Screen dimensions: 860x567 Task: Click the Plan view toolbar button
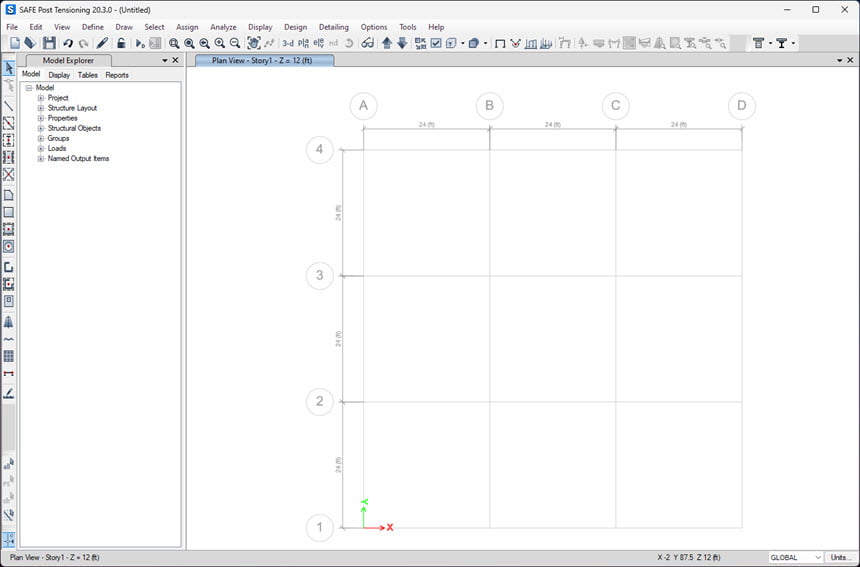303,43
